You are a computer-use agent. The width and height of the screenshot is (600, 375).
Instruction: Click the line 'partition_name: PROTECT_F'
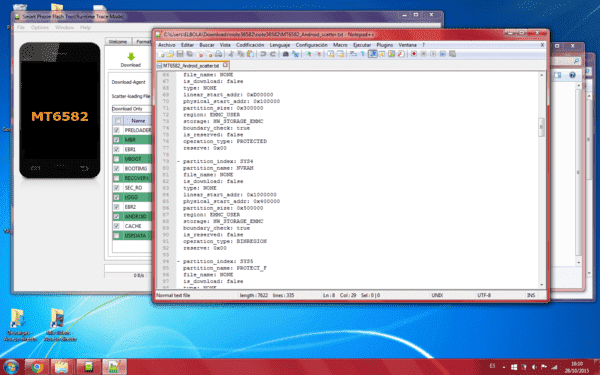point(225,268)
